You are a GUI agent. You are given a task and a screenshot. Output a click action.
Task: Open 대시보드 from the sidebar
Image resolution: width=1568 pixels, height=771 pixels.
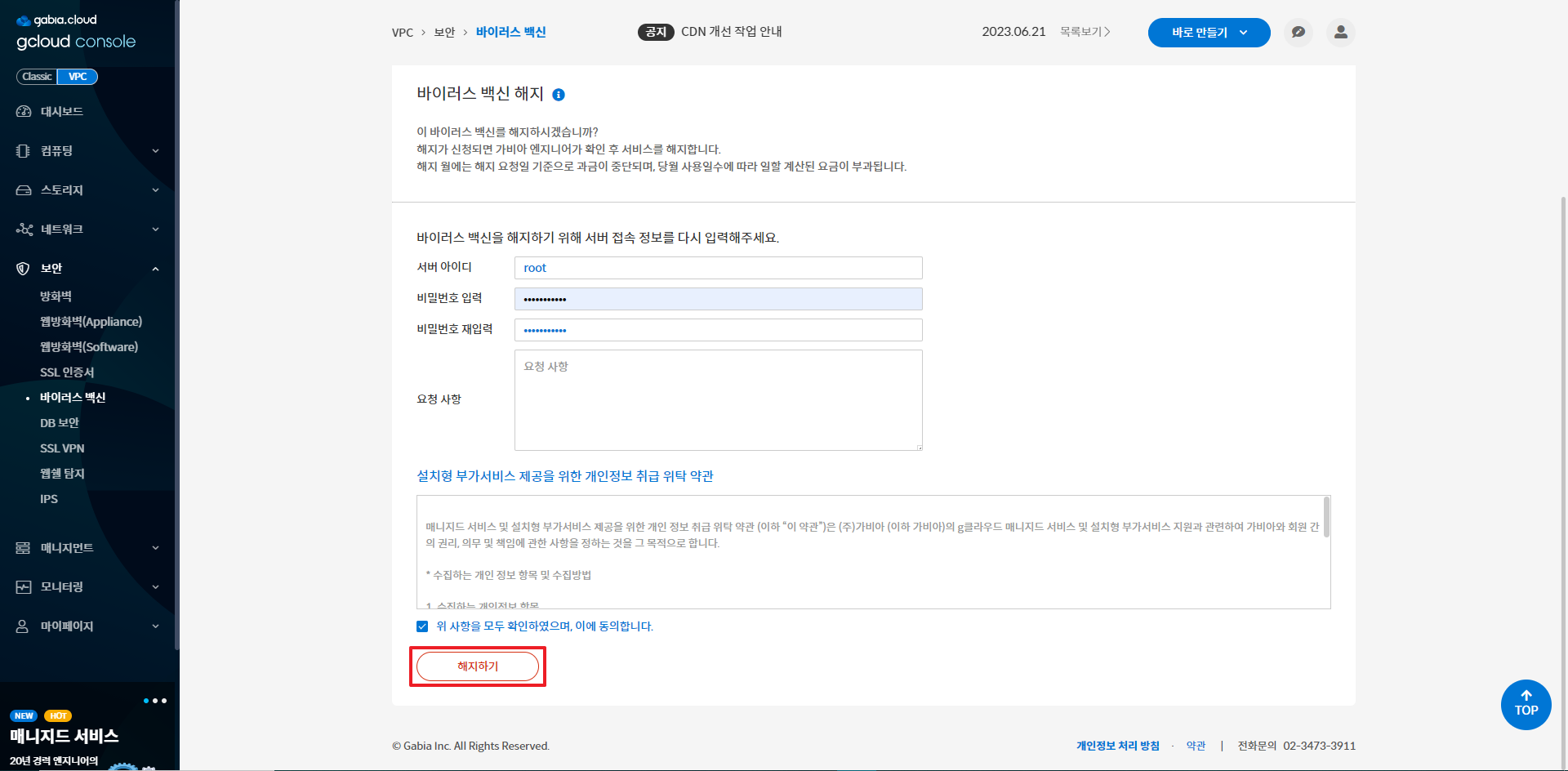tap(61, 112)
